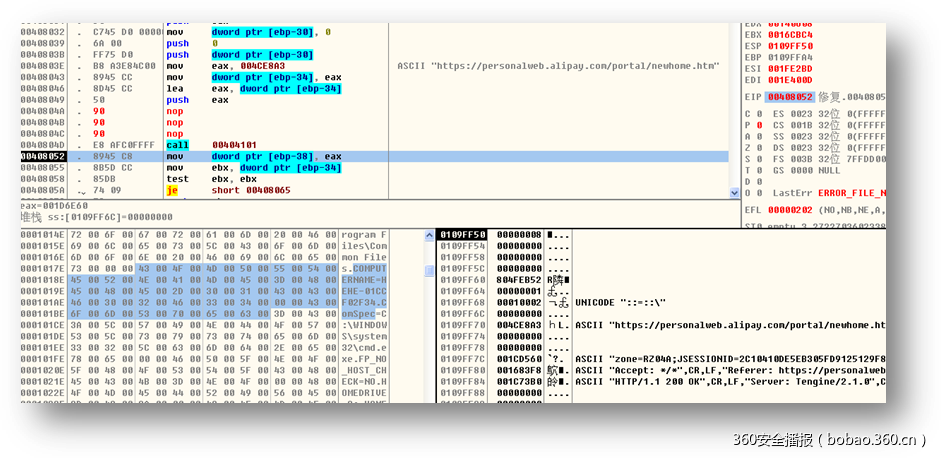Click the ESP register value 0109FF50

pyautogui.click(x=790, y=46)
